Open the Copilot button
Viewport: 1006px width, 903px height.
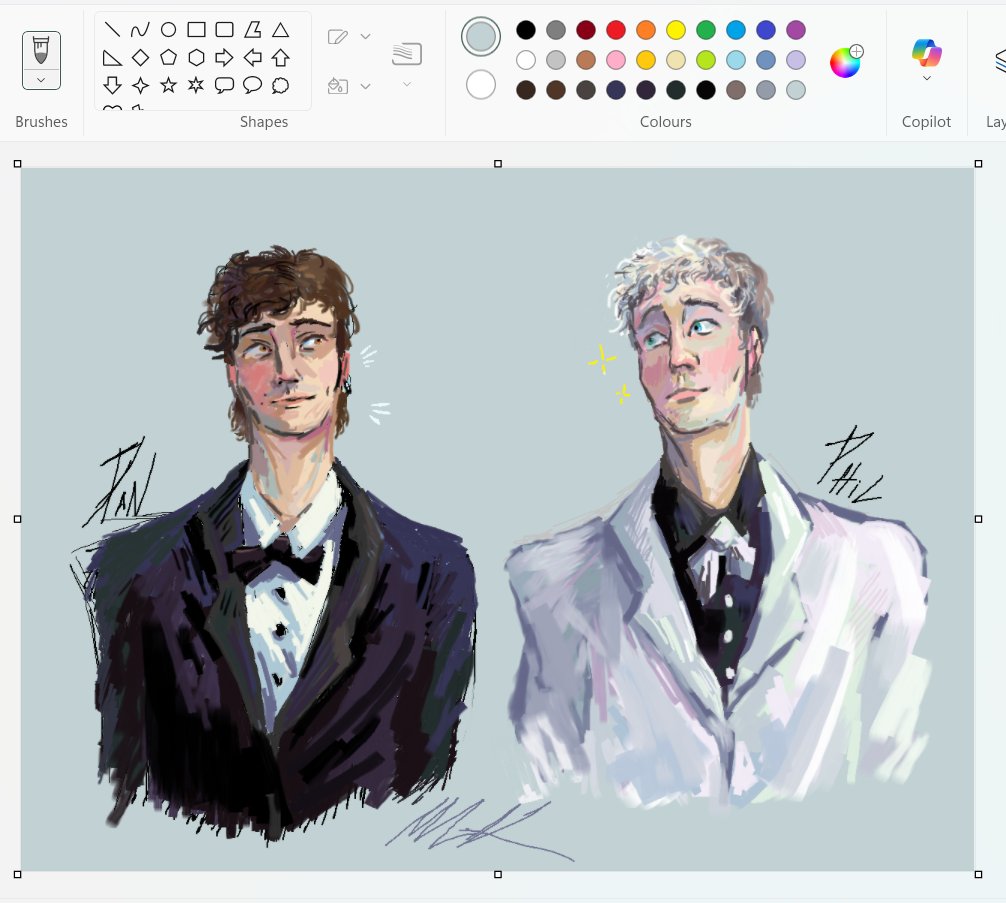[x=926, y=53]
